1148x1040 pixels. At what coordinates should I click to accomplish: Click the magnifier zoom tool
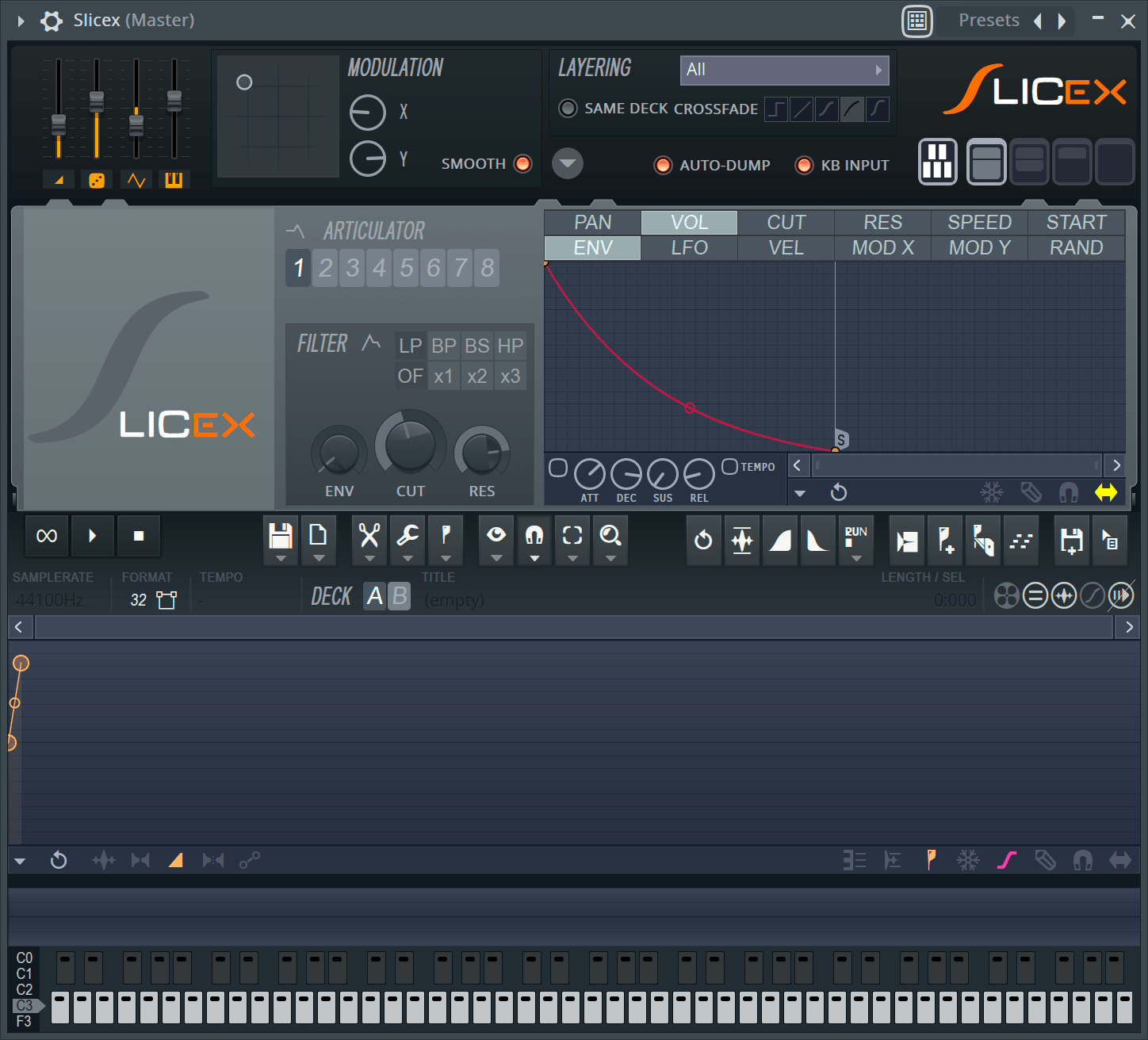click(x=610, y=535)
